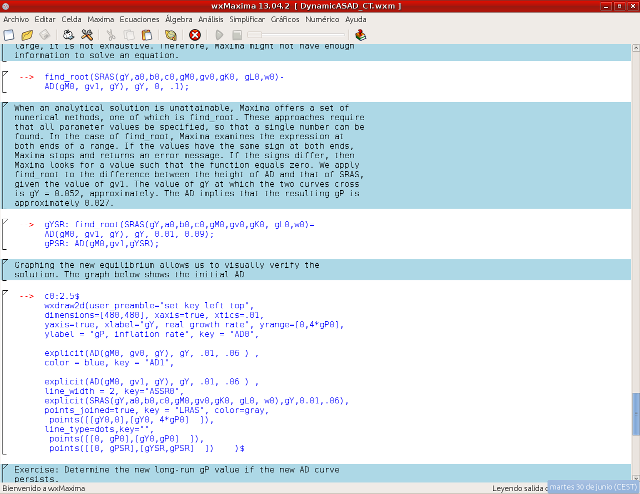The width and height of the screenshot is (640, 494).
Task: Click the Print document toolbar icon
Action: pos(68,35)
